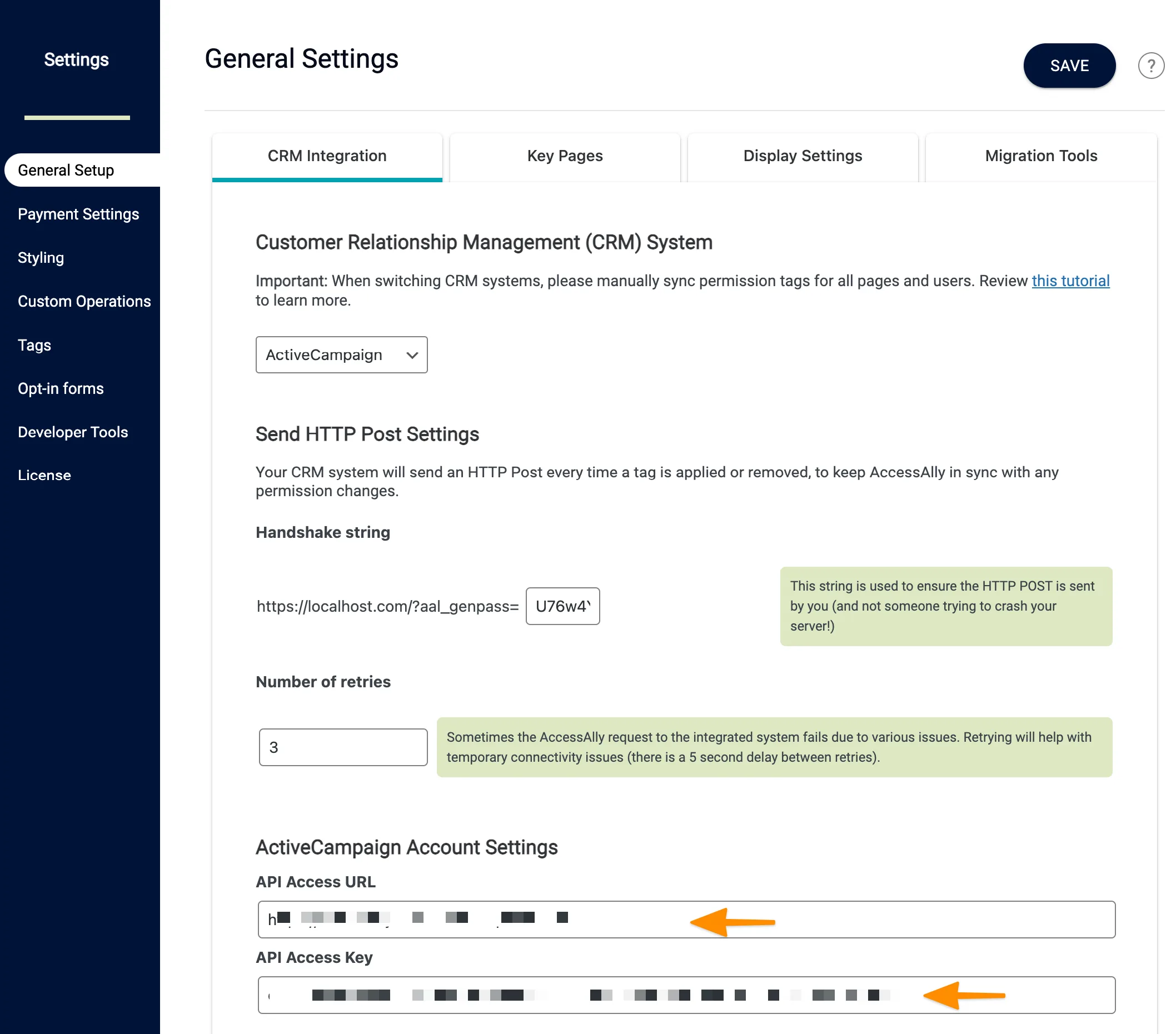
Task: Open Developer Tools settings
Action: click(x=72, y=432)
